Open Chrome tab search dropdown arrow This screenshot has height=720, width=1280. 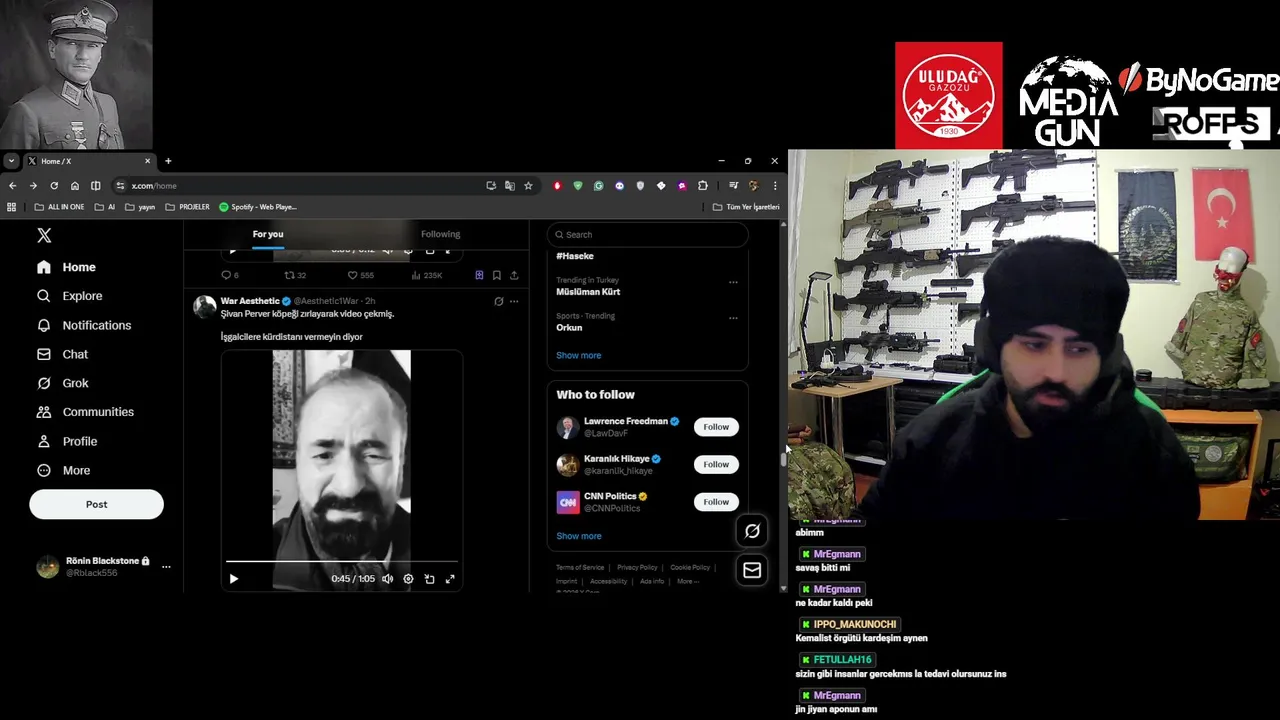[11, 161]
